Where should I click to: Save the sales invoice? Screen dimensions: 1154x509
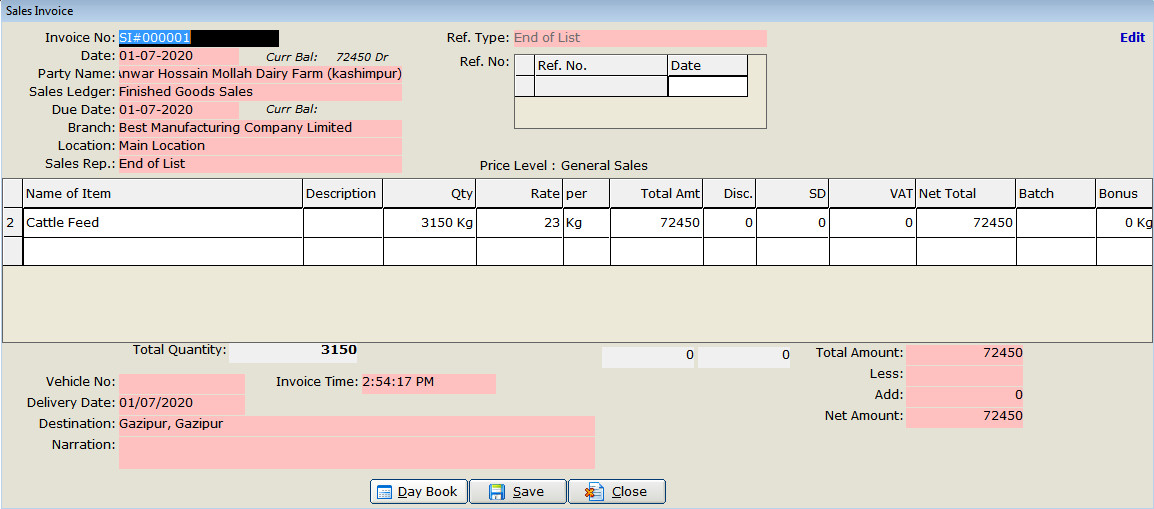tap(517, 491)
